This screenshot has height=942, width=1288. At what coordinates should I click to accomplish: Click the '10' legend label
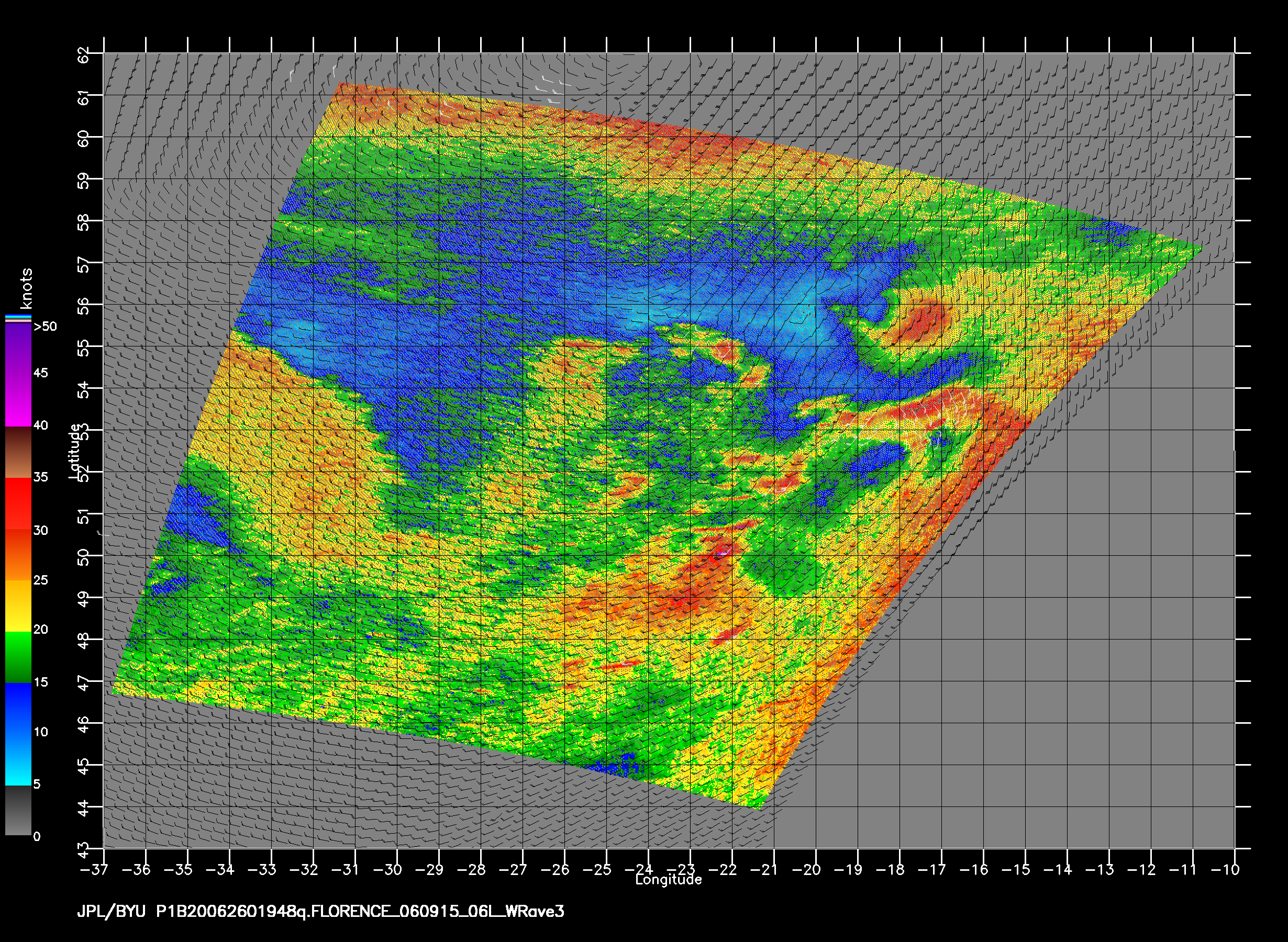click(41, 732)
